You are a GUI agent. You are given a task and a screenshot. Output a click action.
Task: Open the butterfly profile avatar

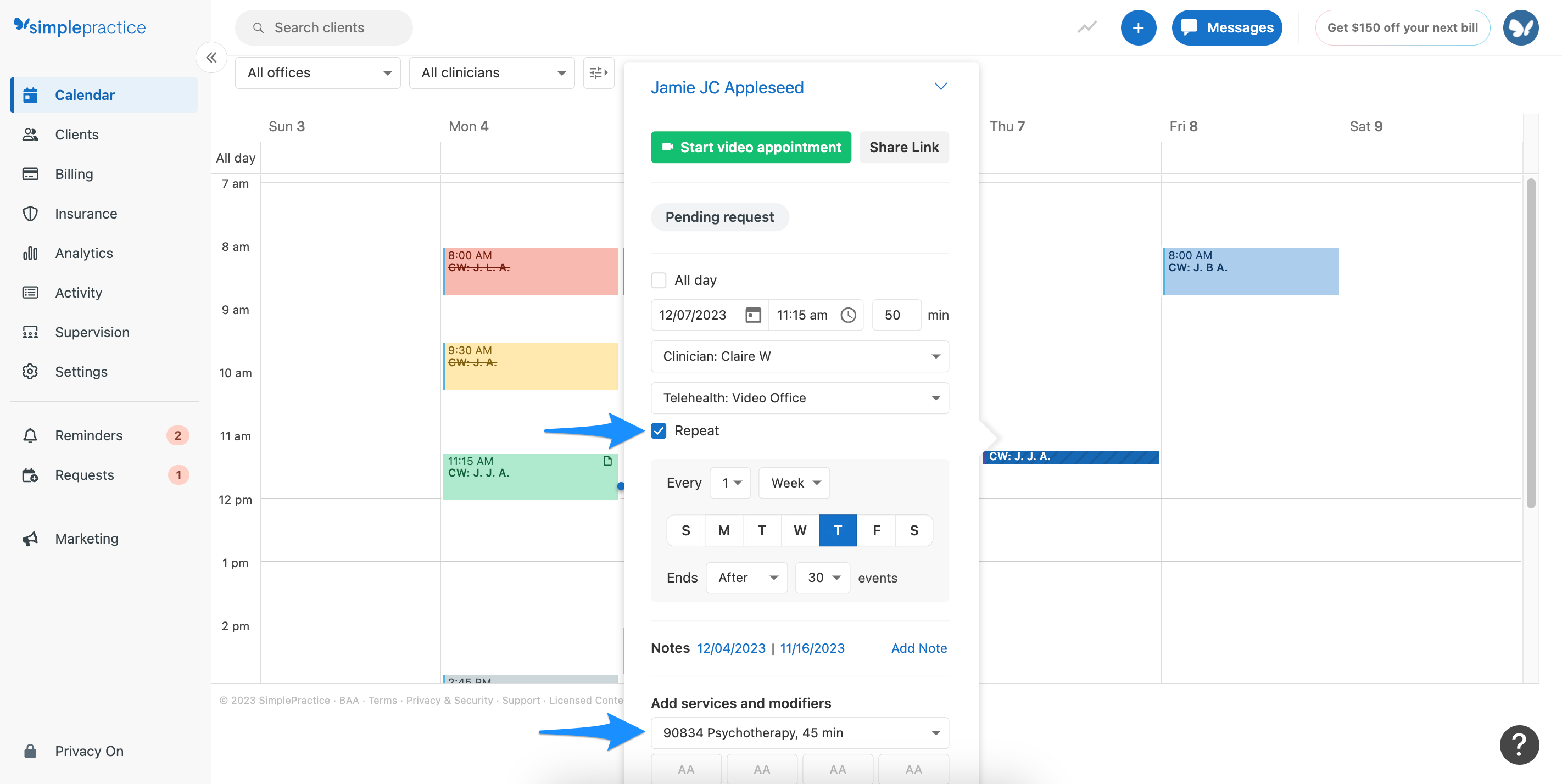click(x=1520, y=28)
